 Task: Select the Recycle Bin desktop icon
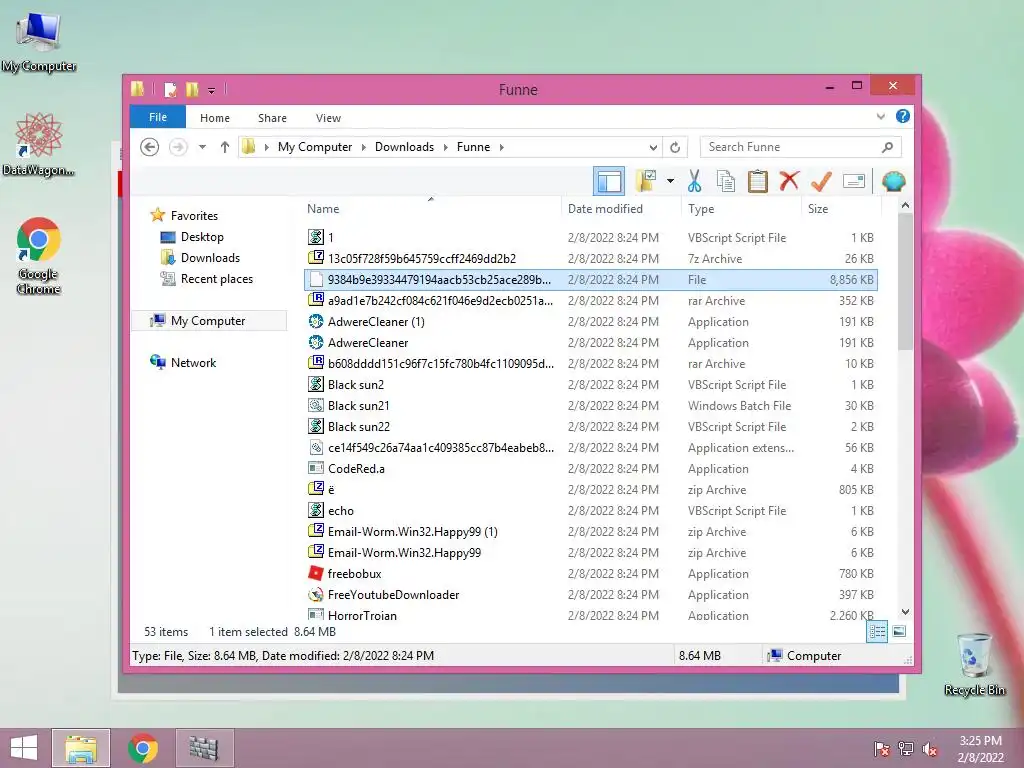(x=974, y=664)
